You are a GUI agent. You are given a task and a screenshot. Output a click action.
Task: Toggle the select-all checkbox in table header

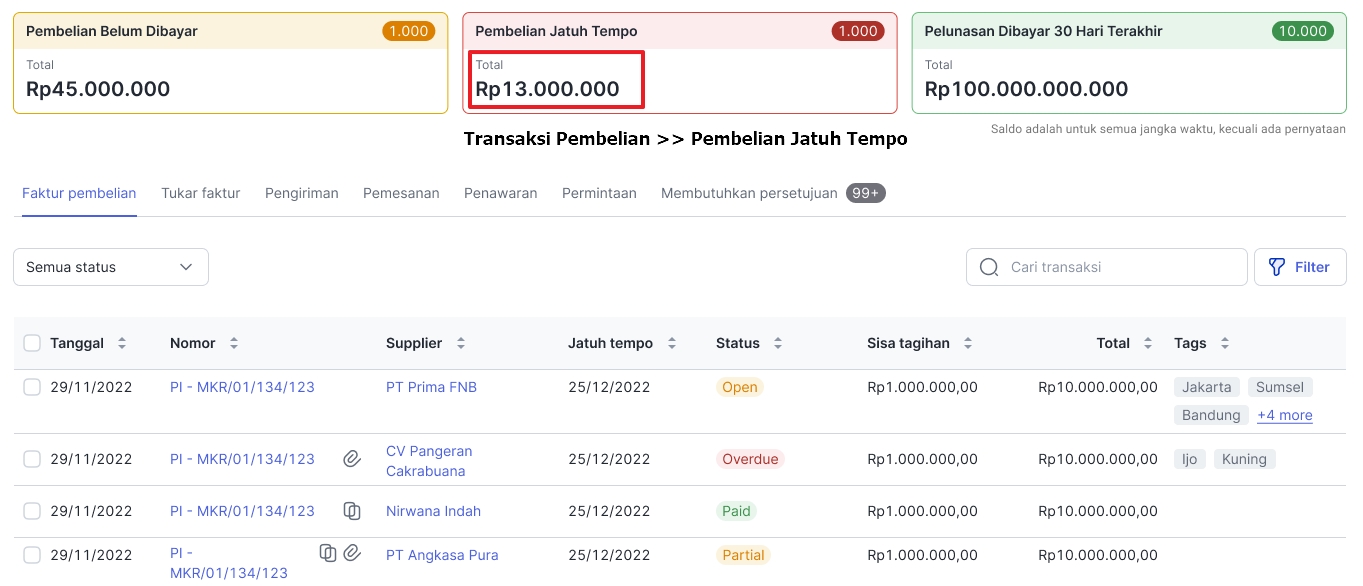[32, 343]
